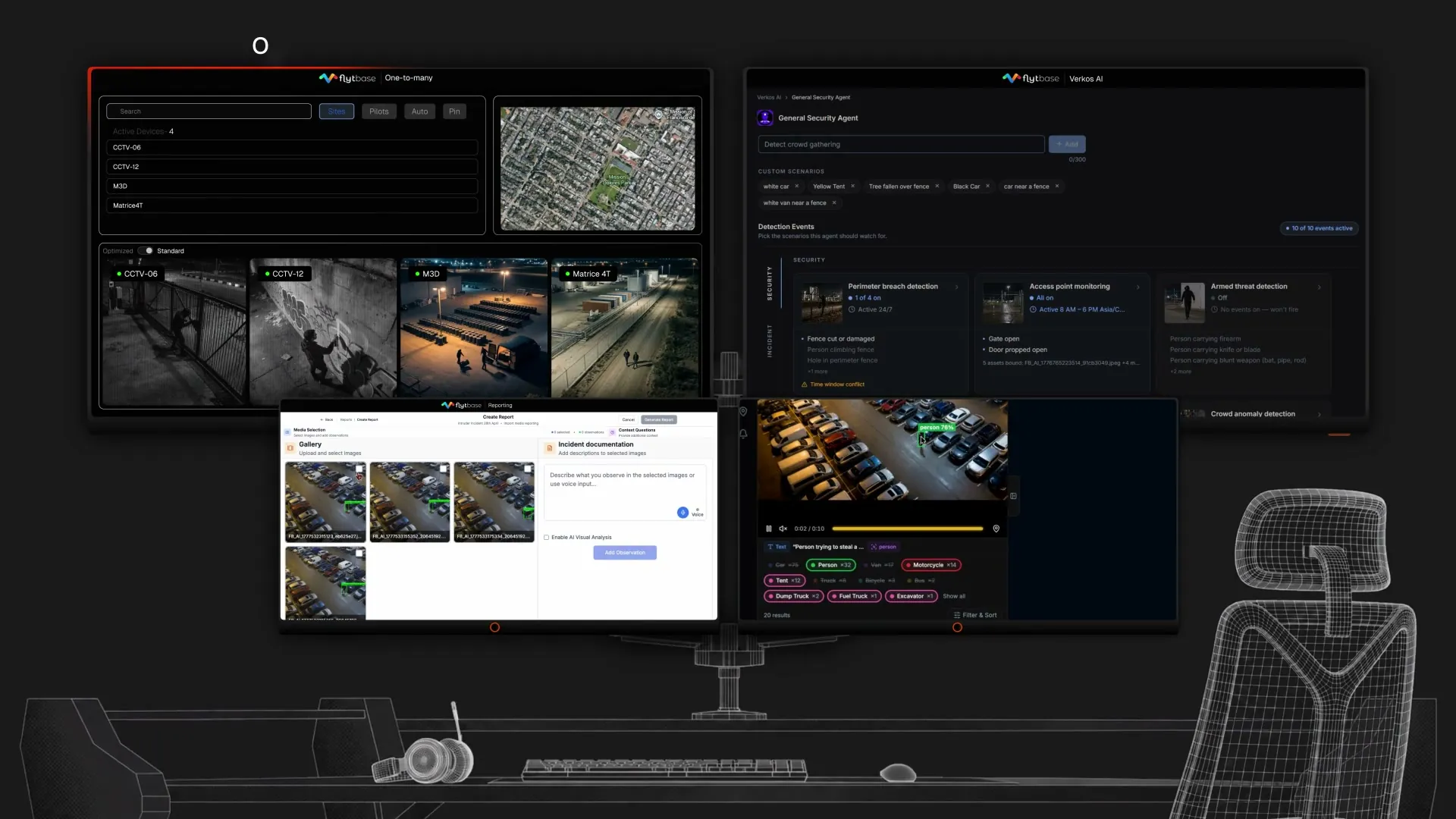Remove the 'car near a fence' scenario

click(x=1057, y=187)
